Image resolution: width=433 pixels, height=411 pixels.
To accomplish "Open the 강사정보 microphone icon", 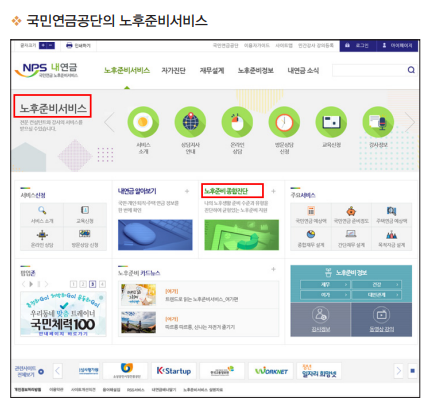I will tap(378, 122).
